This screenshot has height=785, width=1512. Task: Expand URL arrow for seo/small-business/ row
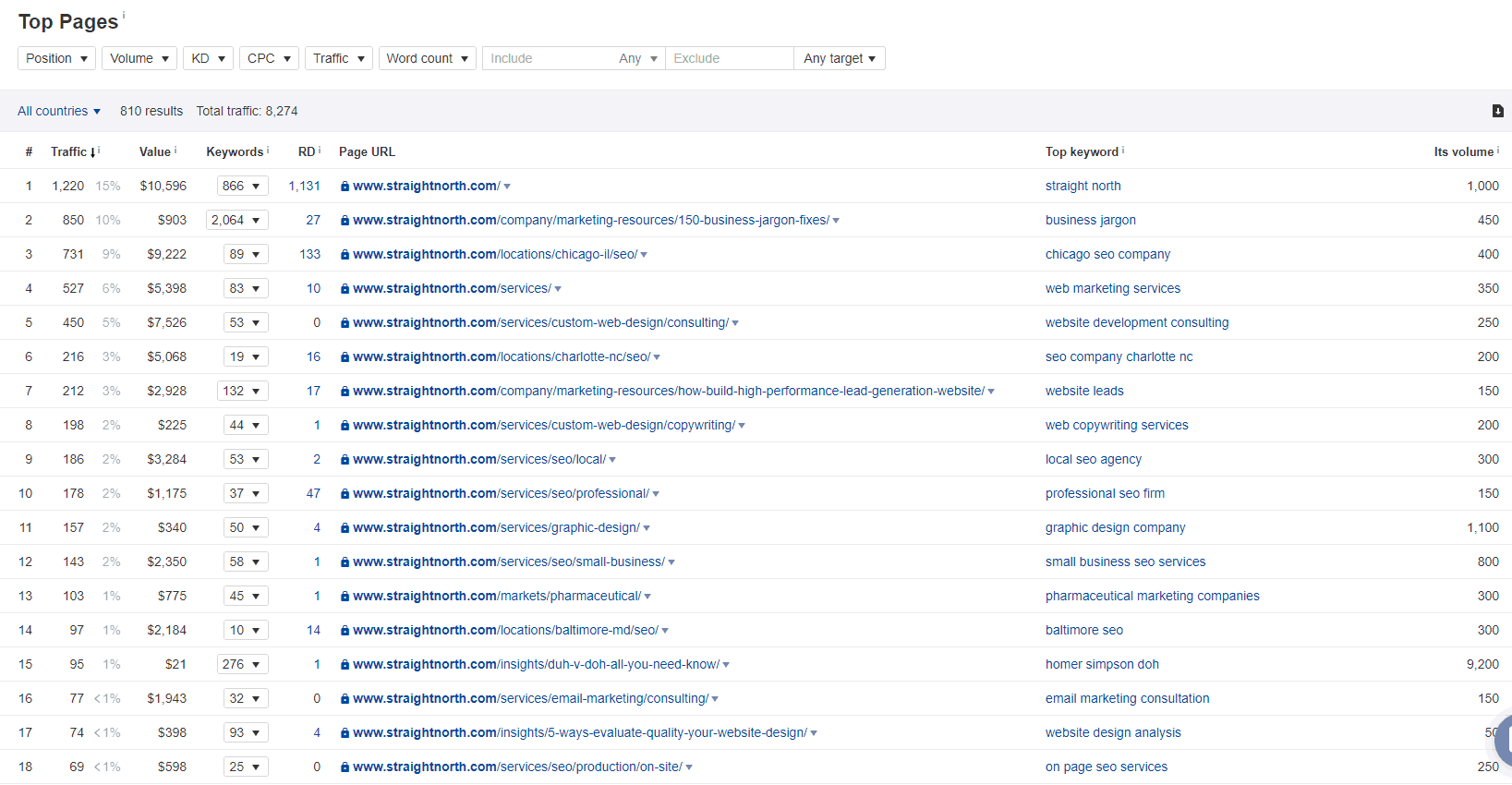pos(671,562)
